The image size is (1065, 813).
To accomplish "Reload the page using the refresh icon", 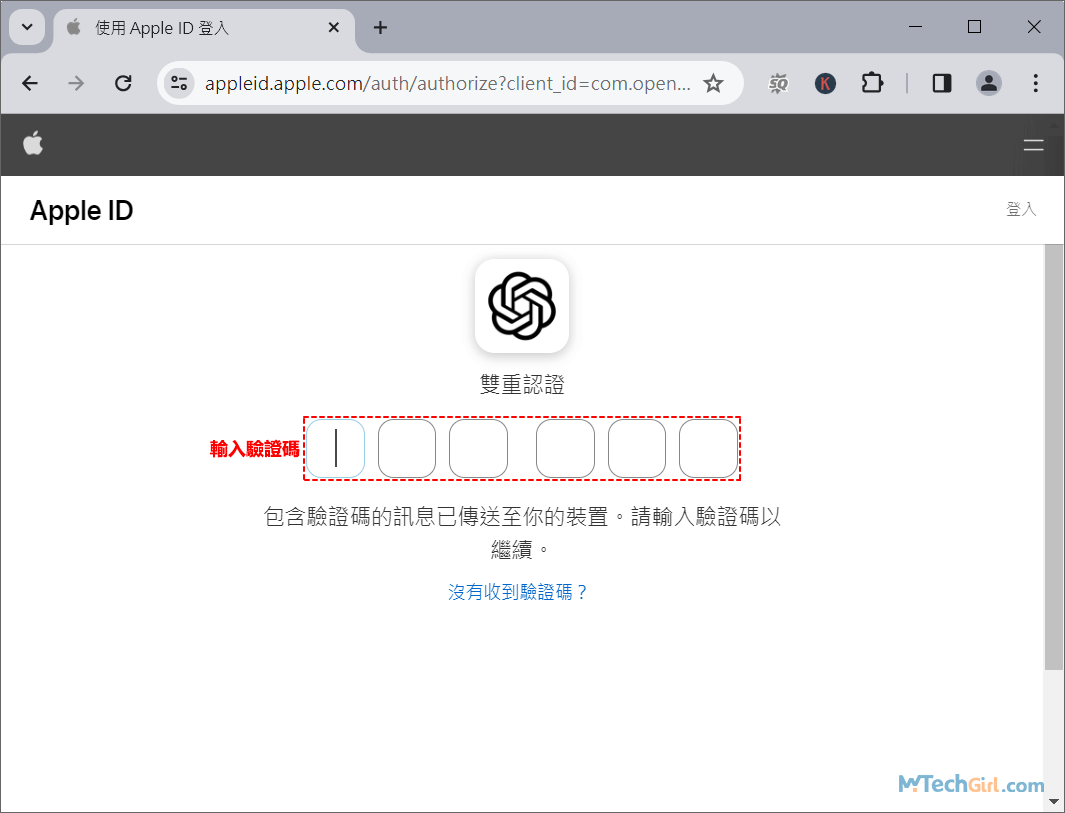I will point(123,83).
